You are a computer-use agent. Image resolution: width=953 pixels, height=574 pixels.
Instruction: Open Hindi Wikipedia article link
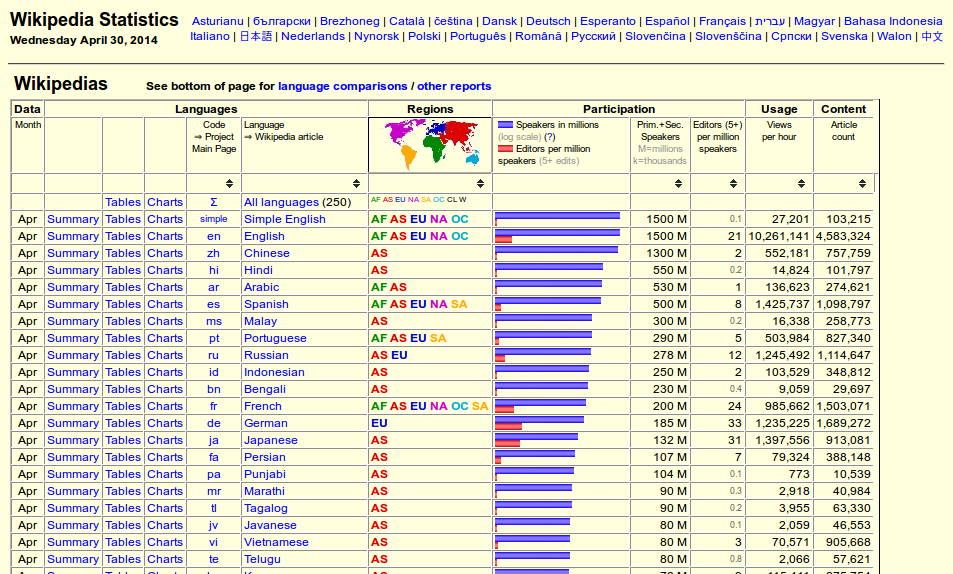[x=258, y=270]
